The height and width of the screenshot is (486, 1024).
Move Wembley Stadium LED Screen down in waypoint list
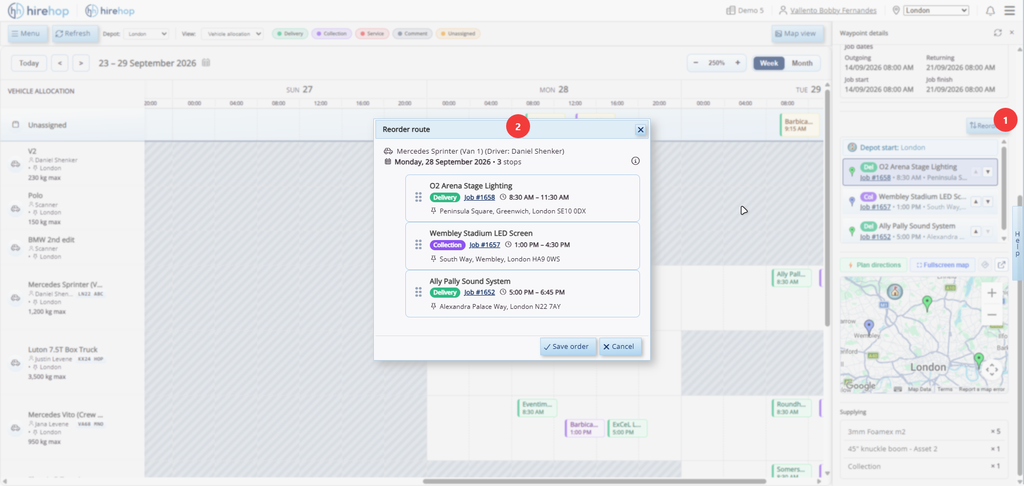point(987,202)
